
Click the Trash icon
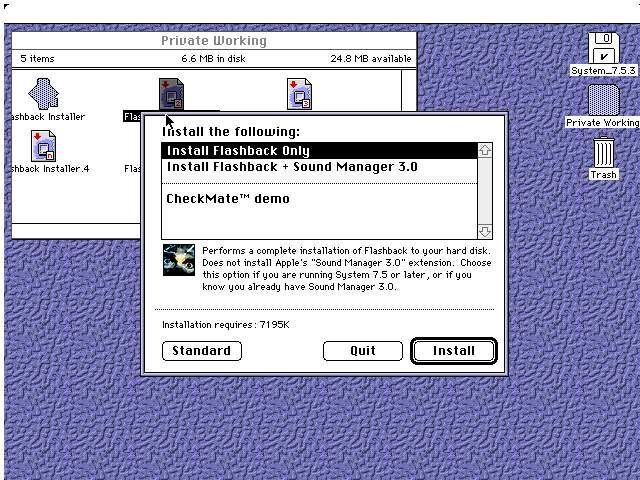pos(603,152)
